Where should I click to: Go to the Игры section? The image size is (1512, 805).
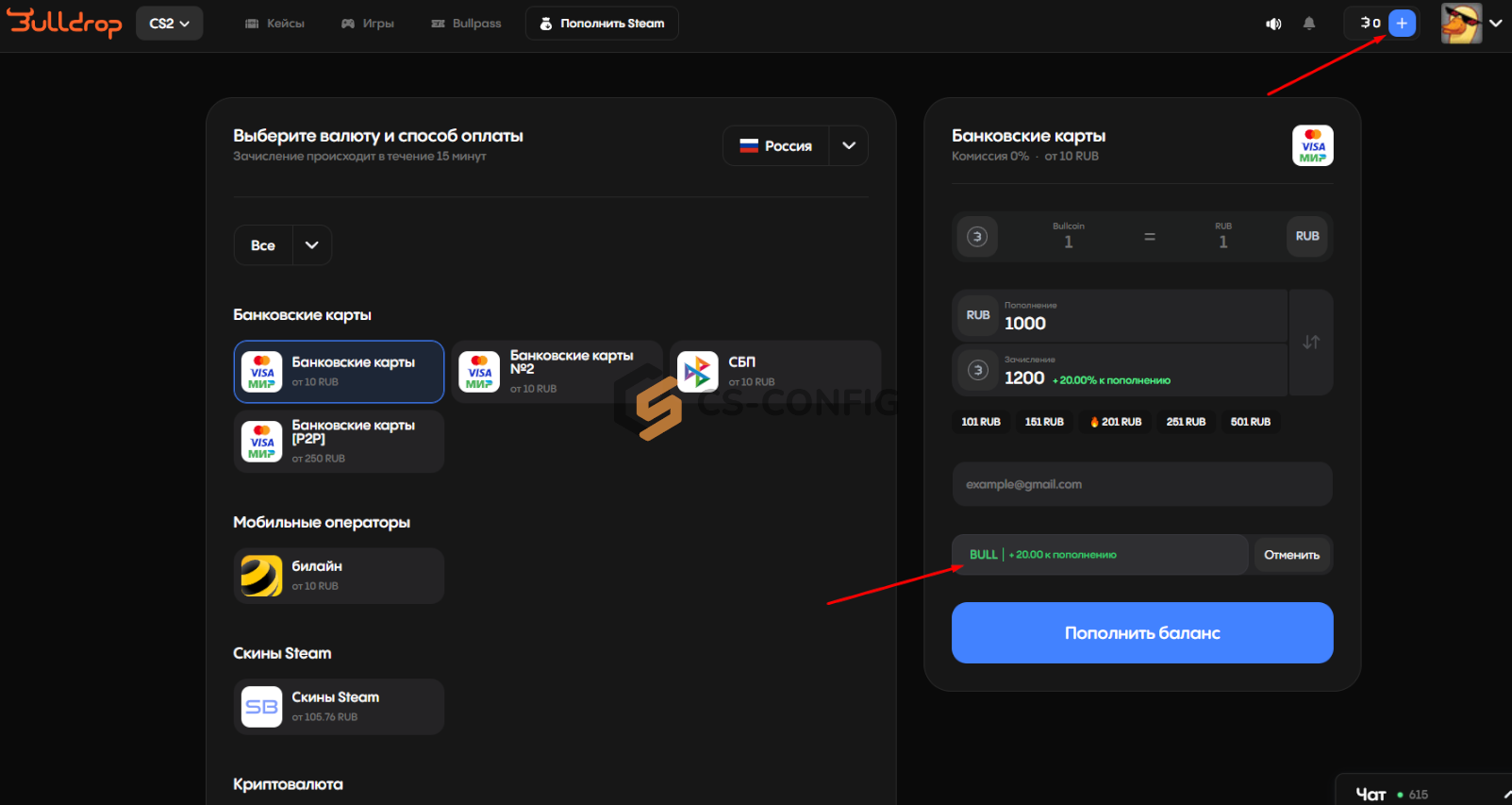[x=368, y=24]
